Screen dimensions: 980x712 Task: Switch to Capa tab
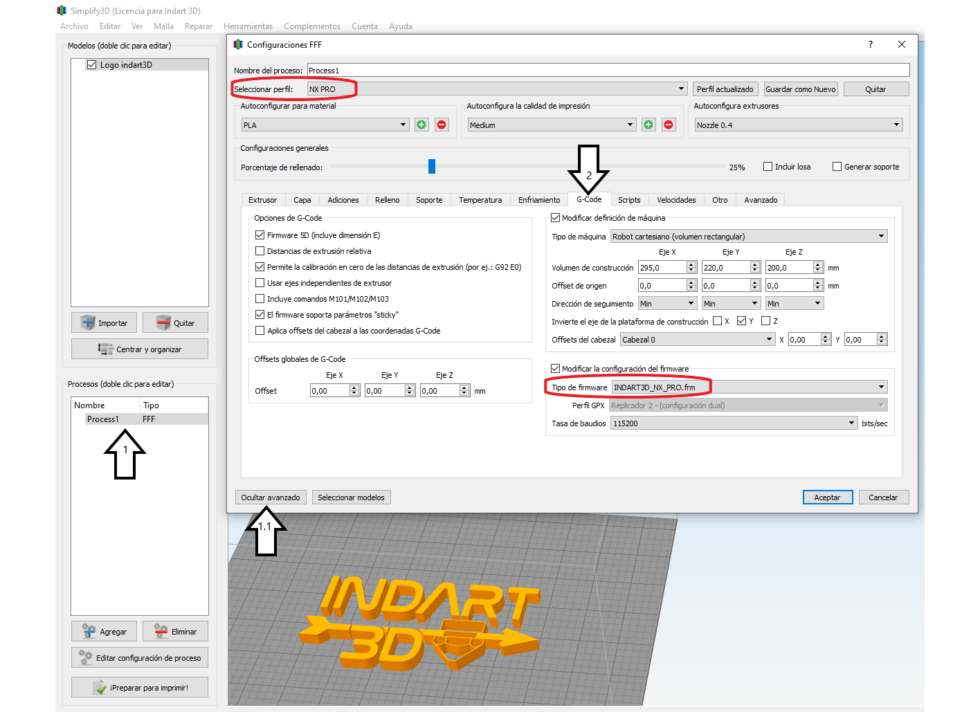tap(302, 200)
